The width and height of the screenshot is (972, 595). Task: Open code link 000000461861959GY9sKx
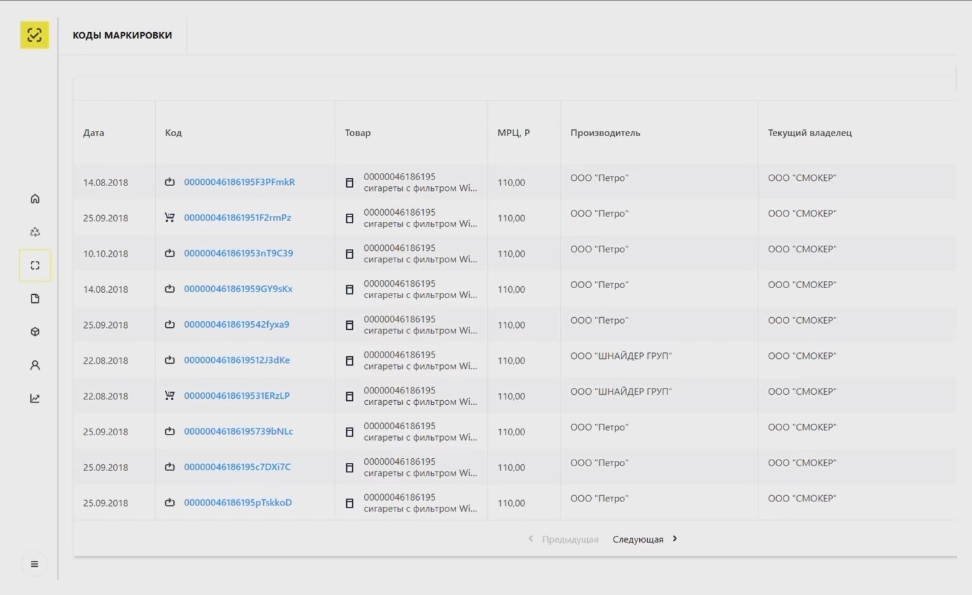(238, 289)
